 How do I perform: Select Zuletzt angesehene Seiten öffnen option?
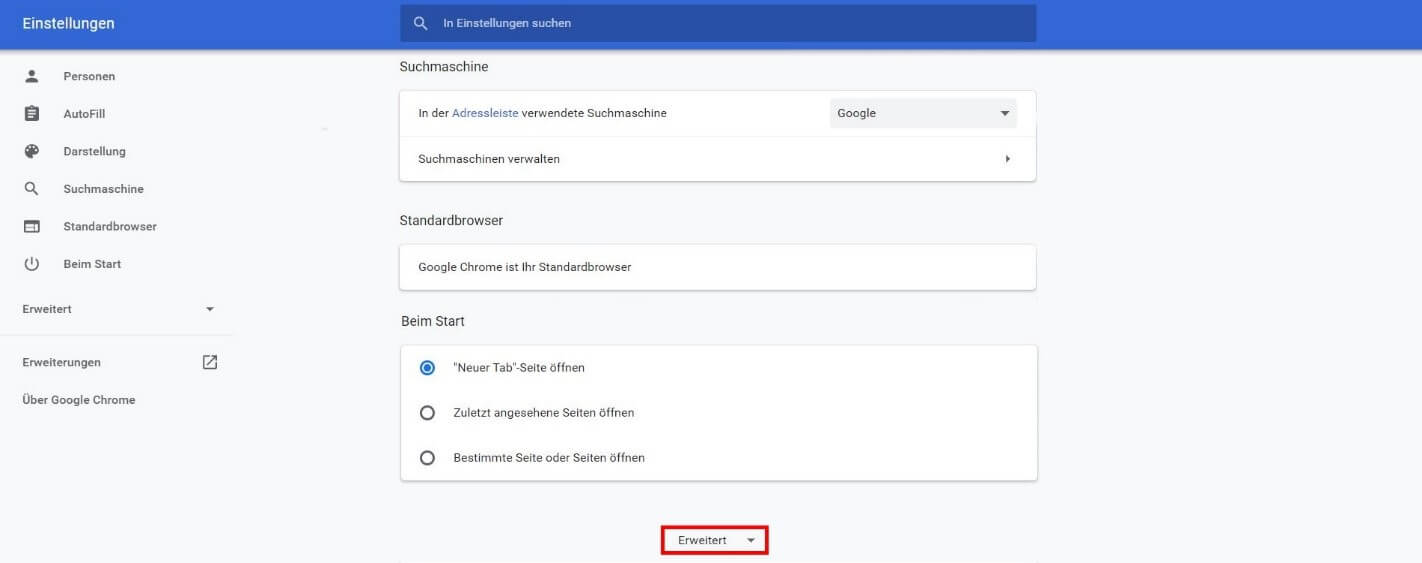point(428,413)
